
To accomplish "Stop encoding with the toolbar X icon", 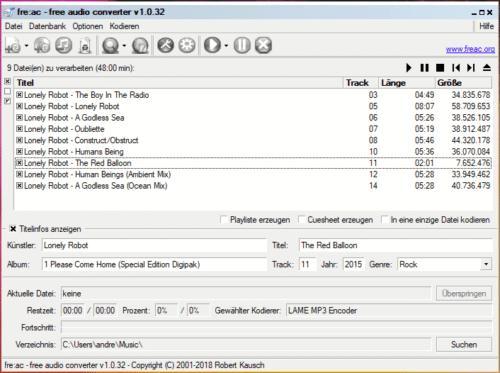I will [263, 45].
